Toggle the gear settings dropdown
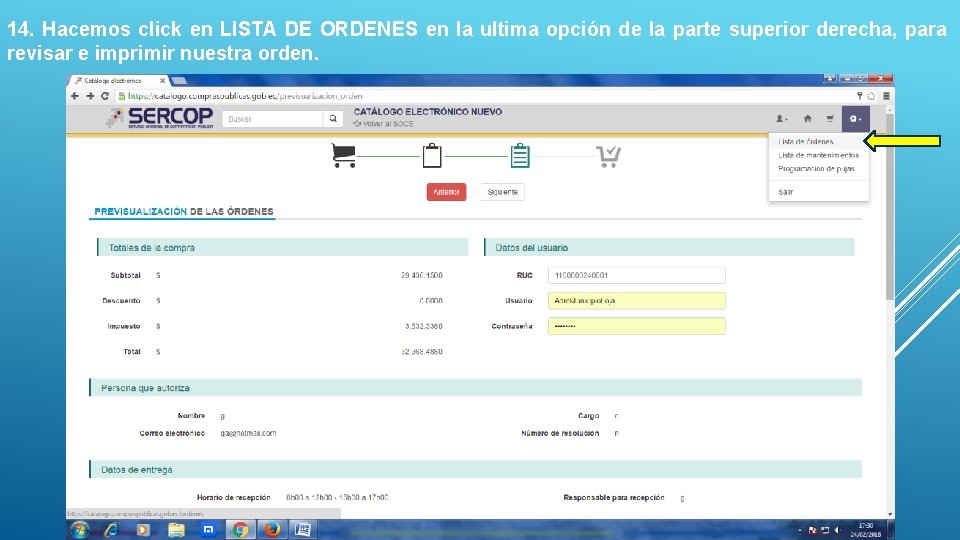960x540 pixels. click(x=855, y=119)
